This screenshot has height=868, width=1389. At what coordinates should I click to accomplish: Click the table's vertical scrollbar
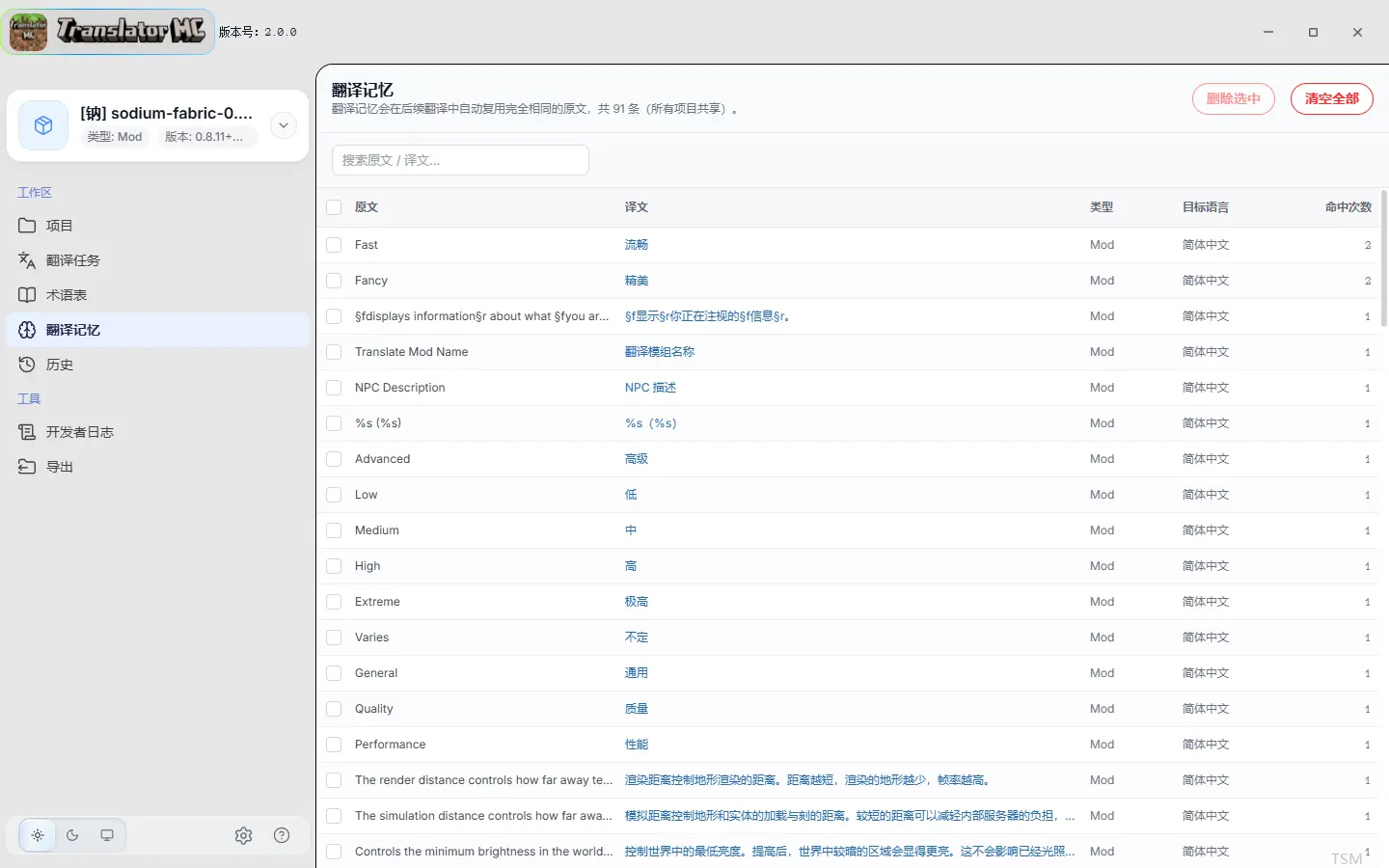click(x=1384, y=258)
